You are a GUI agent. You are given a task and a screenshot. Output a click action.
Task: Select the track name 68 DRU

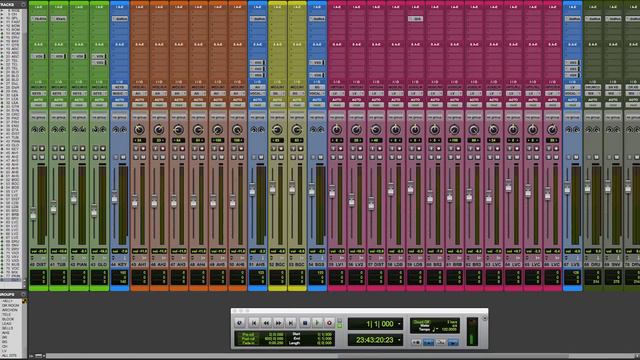click(593, 265)
